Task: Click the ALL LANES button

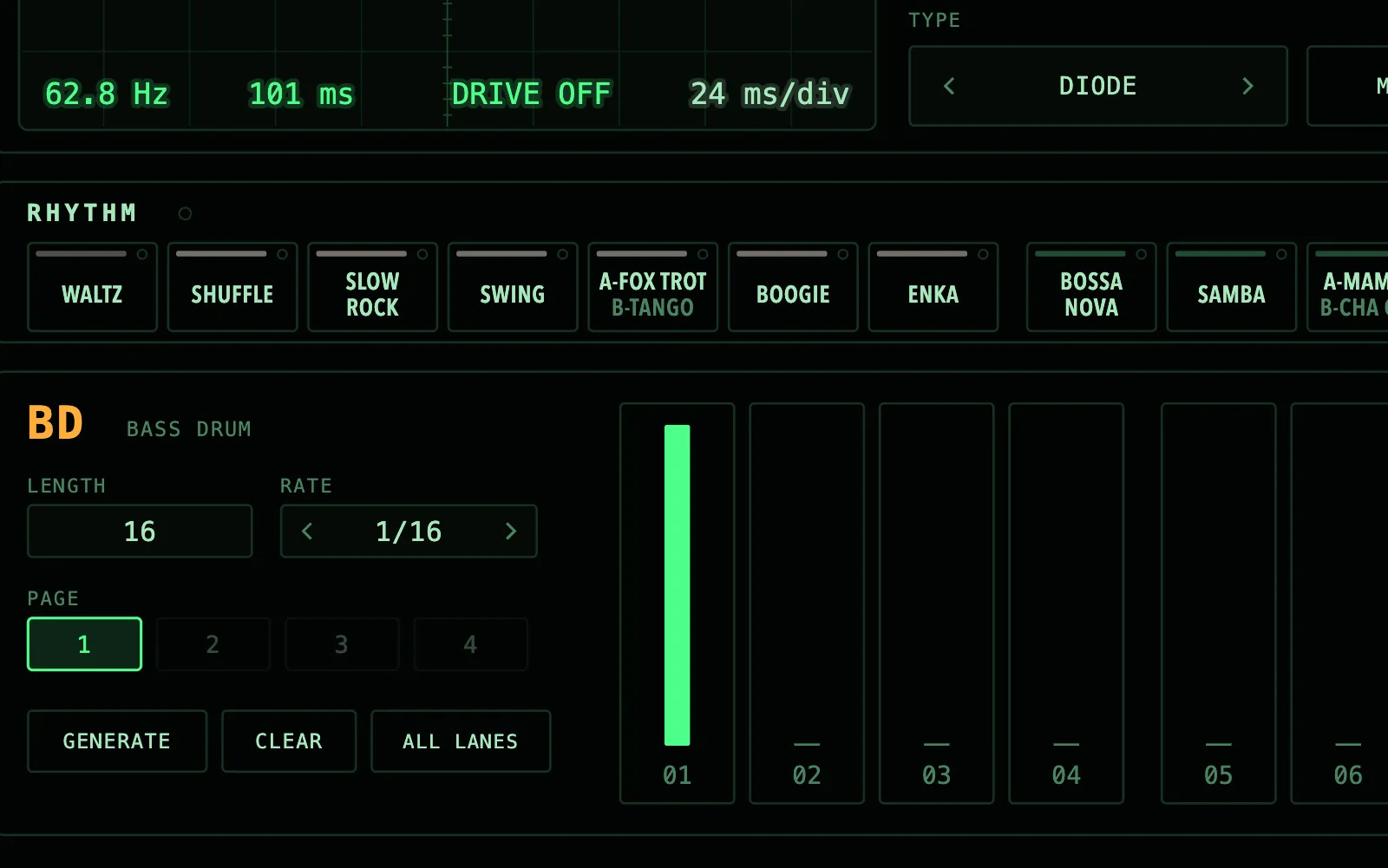Action: coord(461,741)
